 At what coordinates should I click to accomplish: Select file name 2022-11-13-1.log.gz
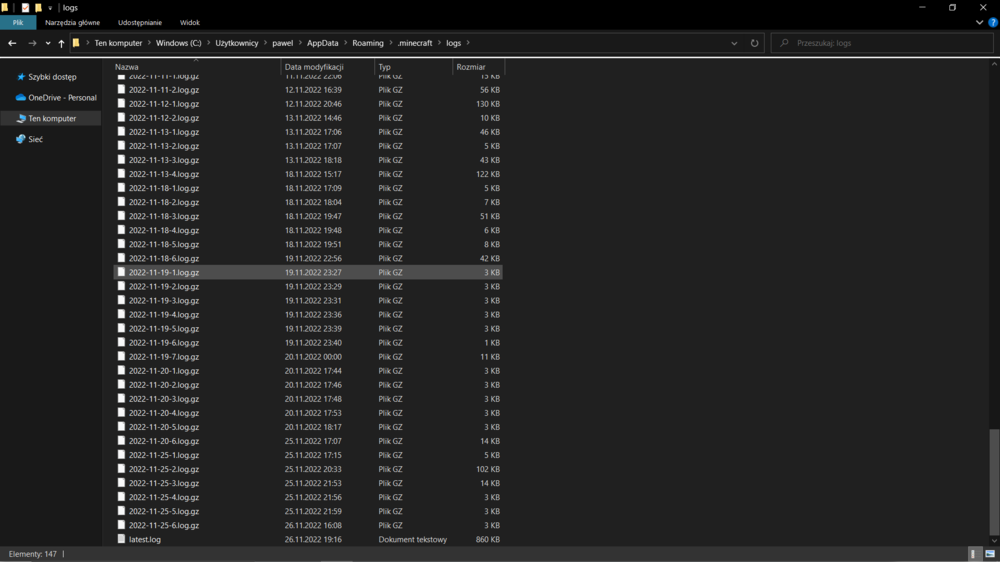164,132
